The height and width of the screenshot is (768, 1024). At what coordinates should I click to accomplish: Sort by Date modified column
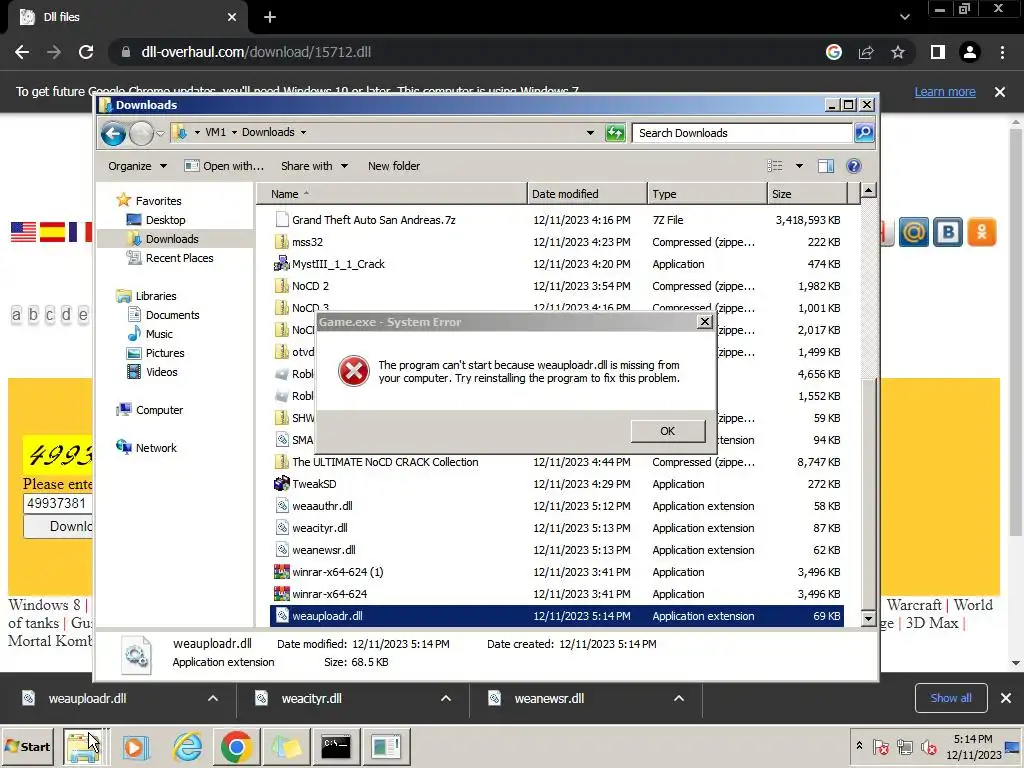coord(587,194)
